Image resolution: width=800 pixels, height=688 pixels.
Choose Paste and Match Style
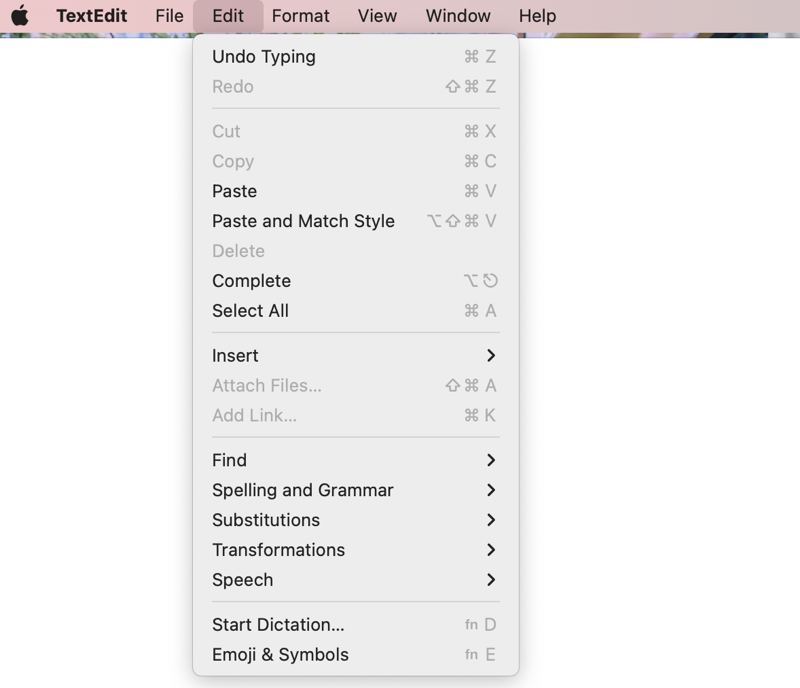(x=303, y=221)
